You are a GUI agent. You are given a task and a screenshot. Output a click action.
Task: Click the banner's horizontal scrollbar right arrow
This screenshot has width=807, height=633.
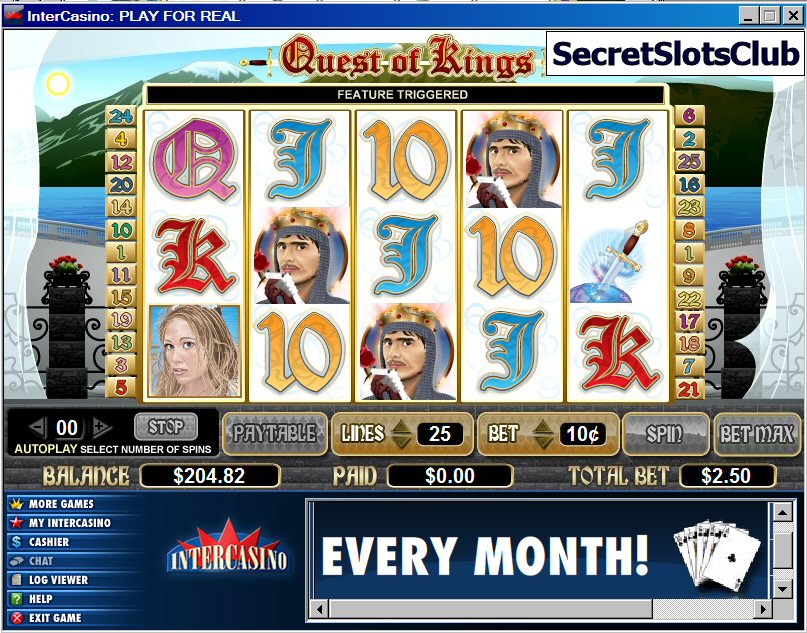click(762, 609)
